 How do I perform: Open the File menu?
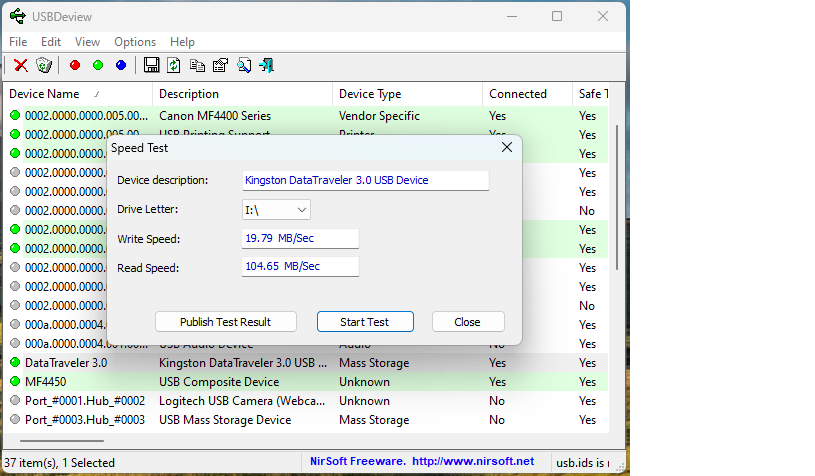(x=18, y=42)
